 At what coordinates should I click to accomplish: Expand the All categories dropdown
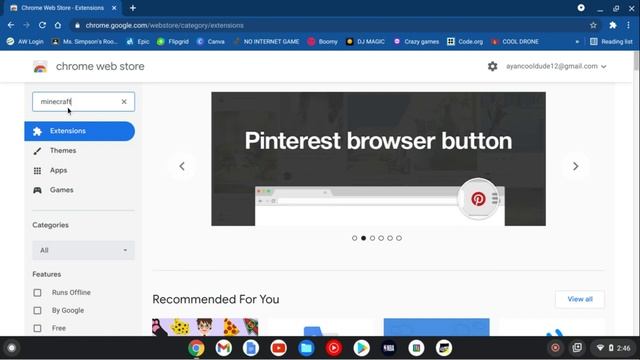point(83,250)
